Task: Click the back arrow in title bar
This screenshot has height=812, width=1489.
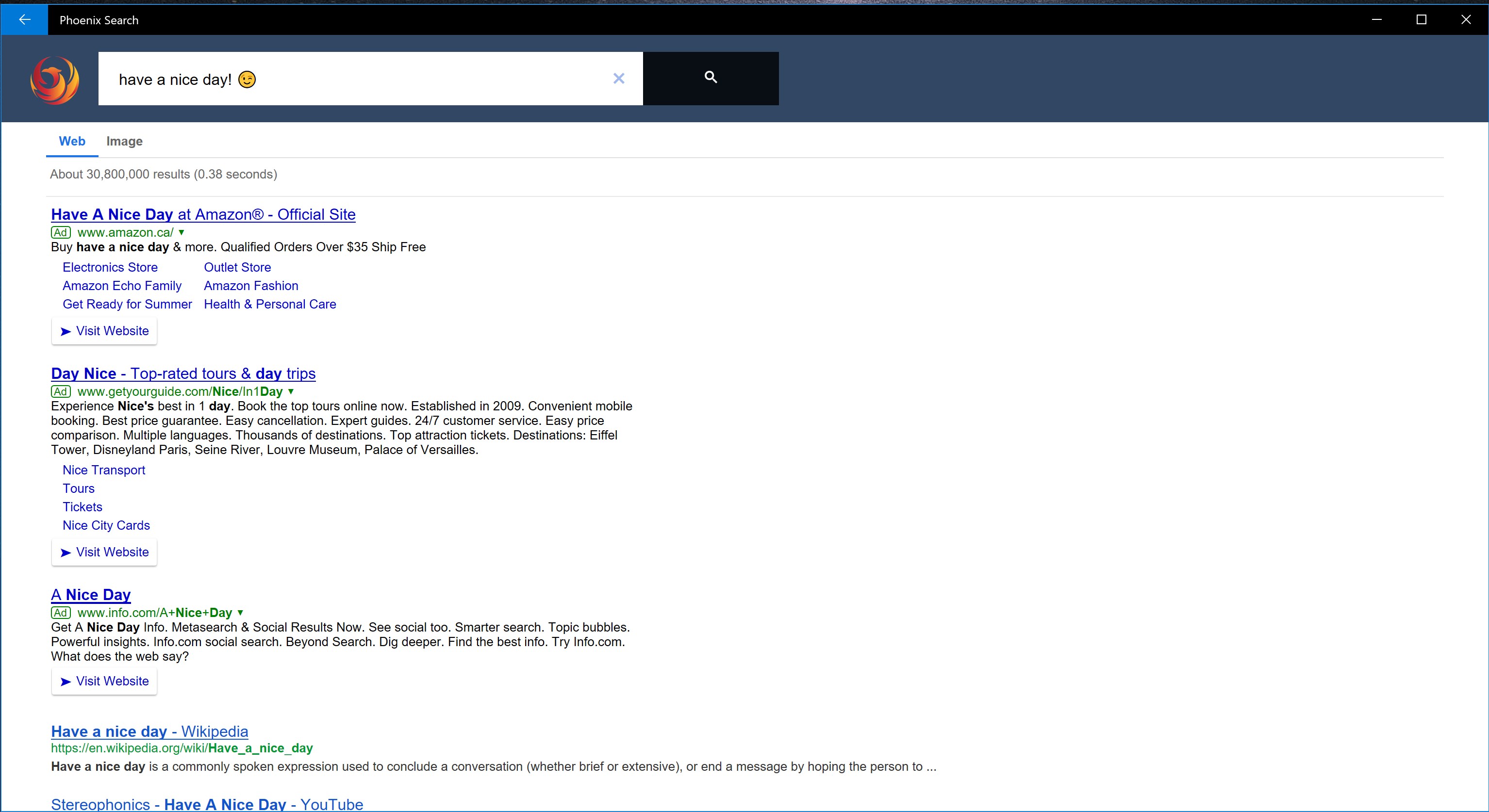Action: (x=24, y=19)
